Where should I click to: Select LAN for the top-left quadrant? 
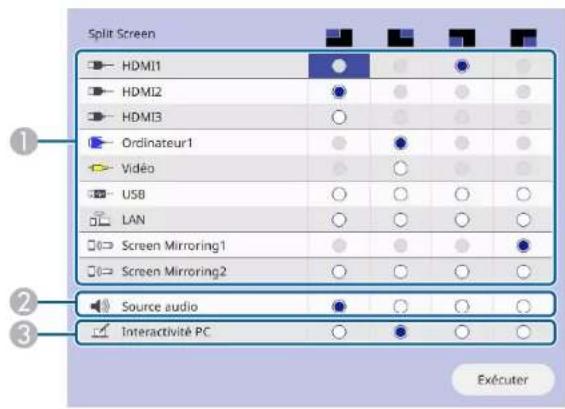(x=339, y=219)
